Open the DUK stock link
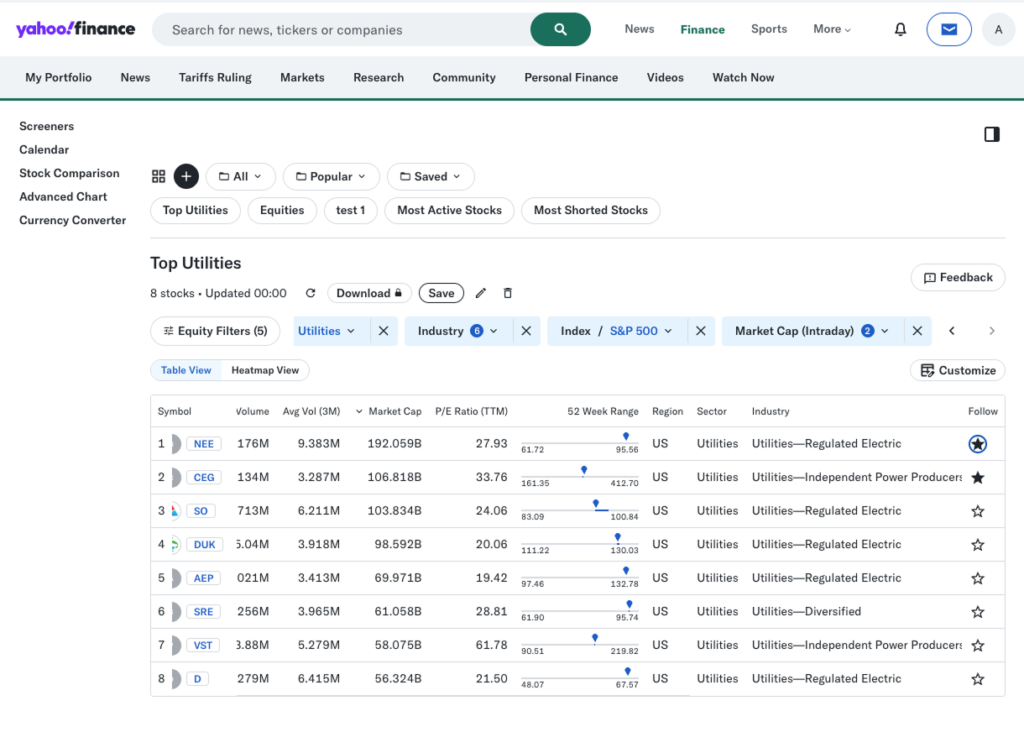This screenshot has height=732, width=1024. tap(204, 544)
